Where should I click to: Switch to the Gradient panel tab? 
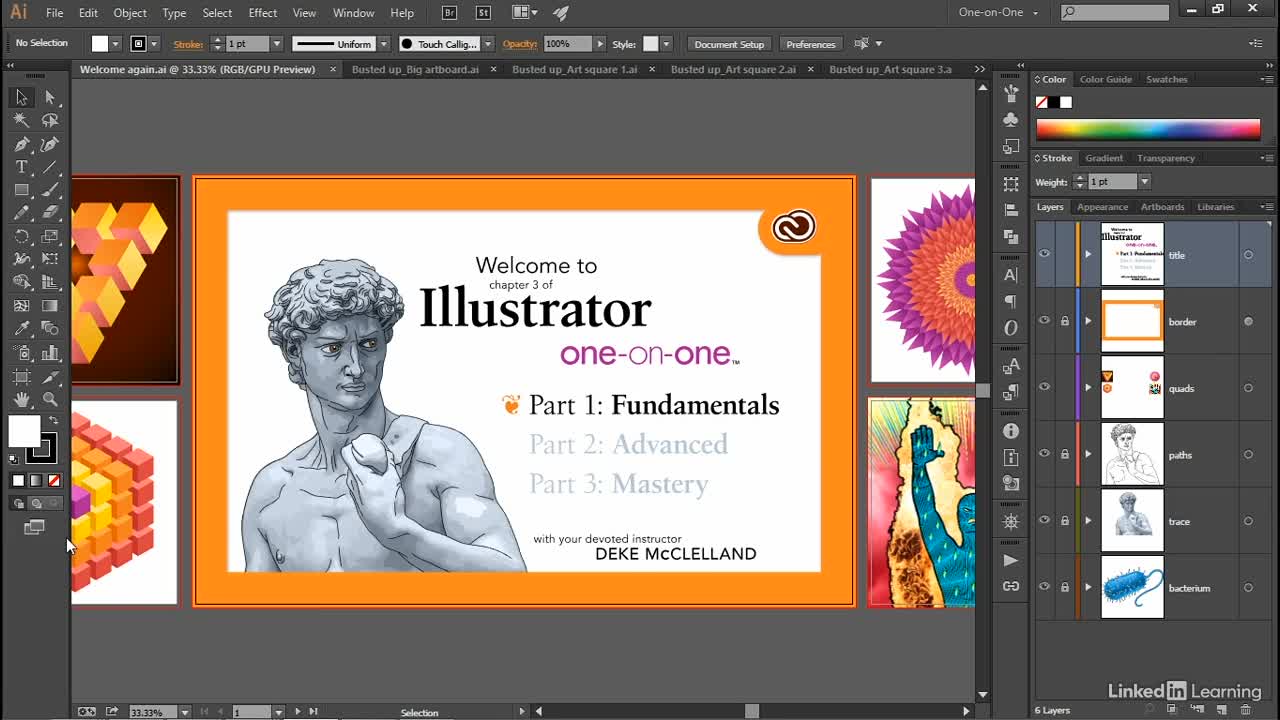(1104, 158)
